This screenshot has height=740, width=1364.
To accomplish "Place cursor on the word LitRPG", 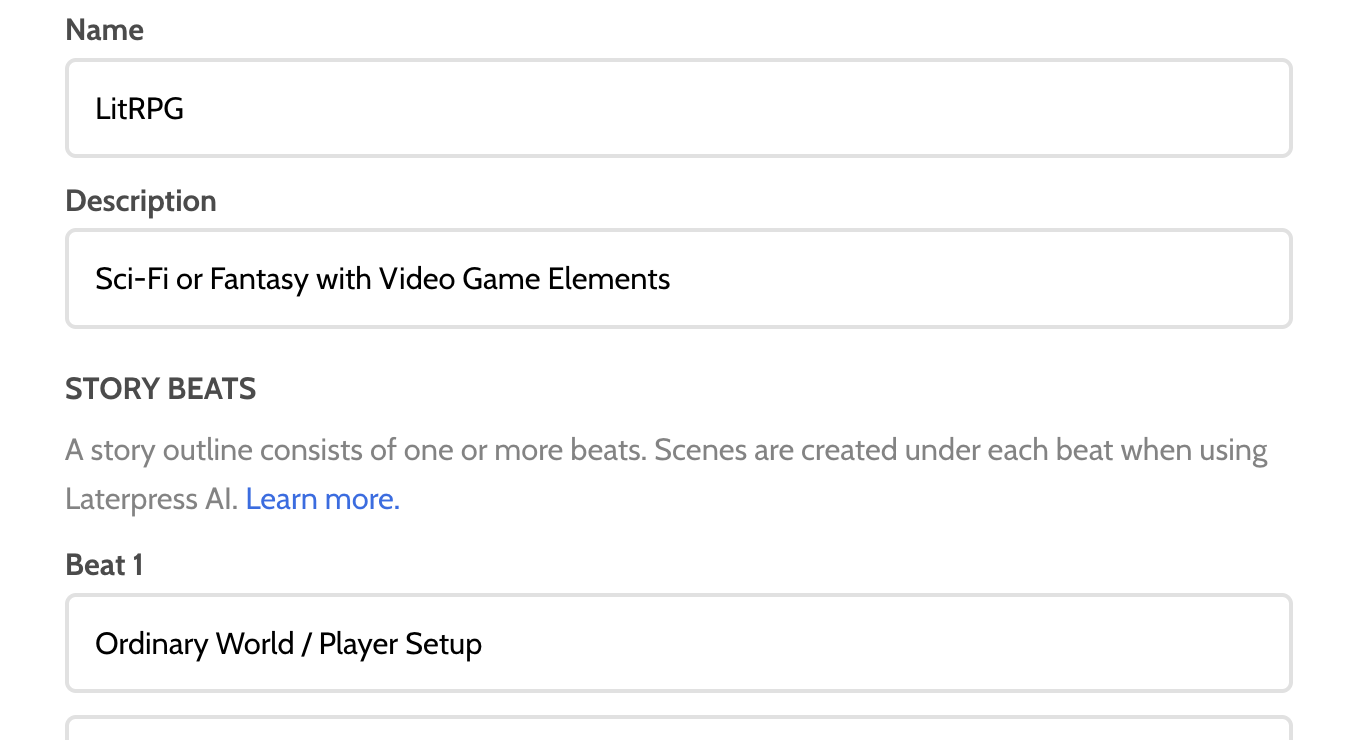I will (x=140, y=109).
